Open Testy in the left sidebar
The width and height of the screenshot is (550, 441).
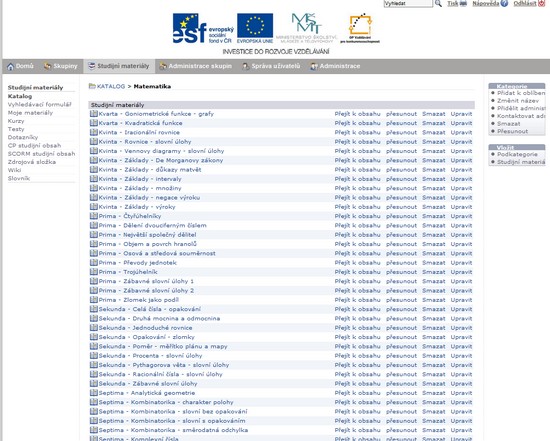16,129
